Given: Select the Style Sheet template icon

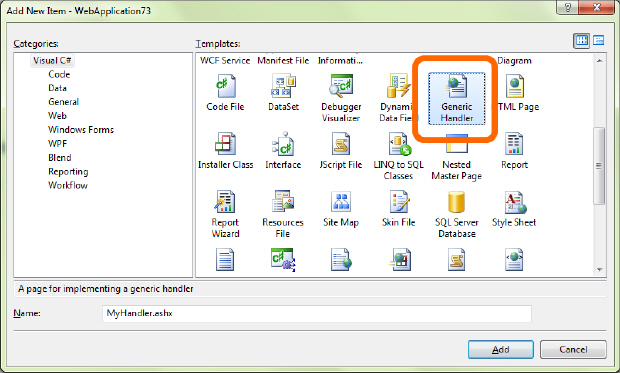Looking at the screenshot, I should [514, 202].
